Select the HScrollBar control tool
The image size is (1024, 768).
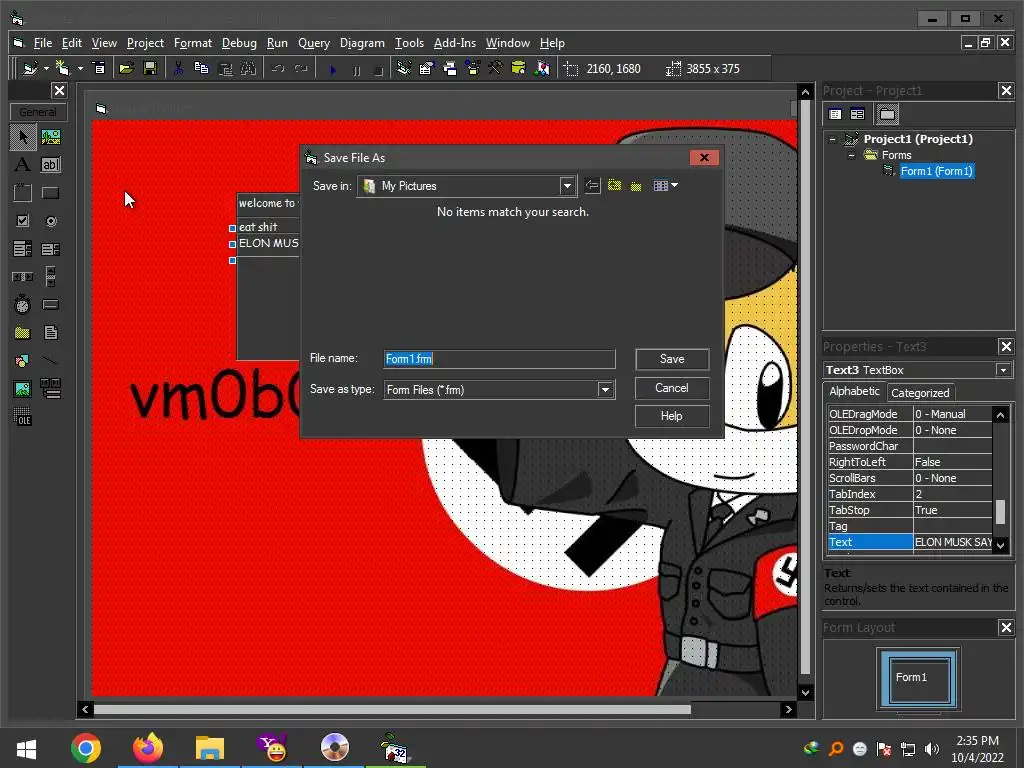(23, 277)
